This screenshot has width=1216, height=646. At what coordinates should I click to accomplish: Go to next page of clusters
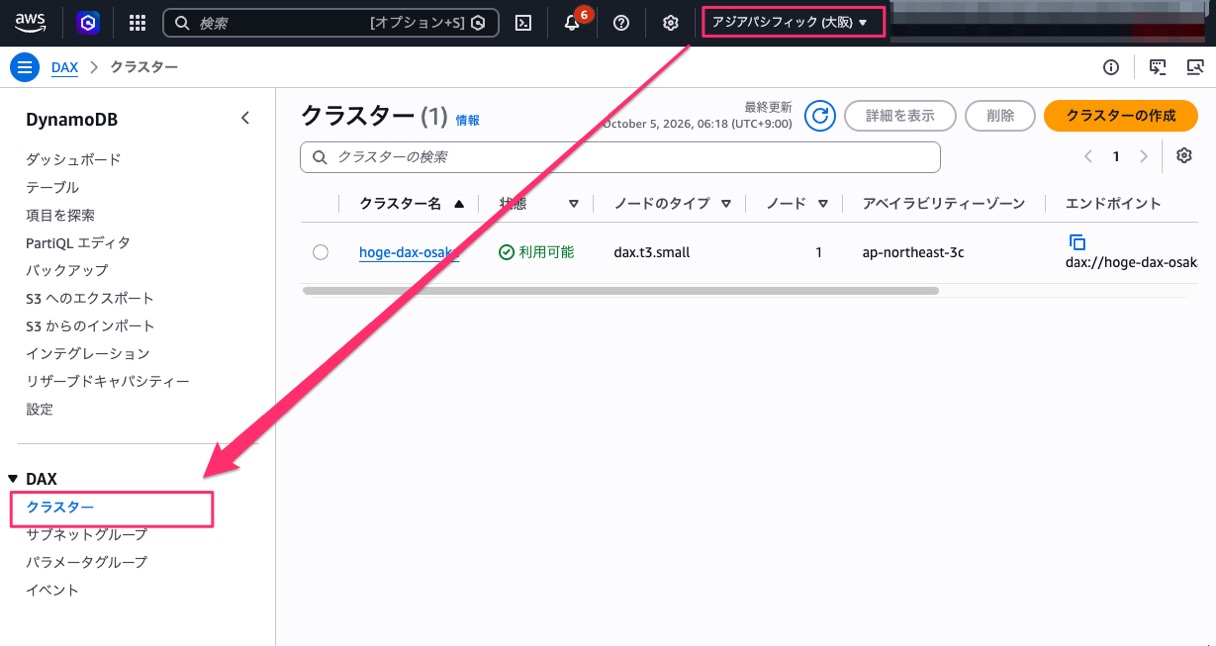(1144, 156)
